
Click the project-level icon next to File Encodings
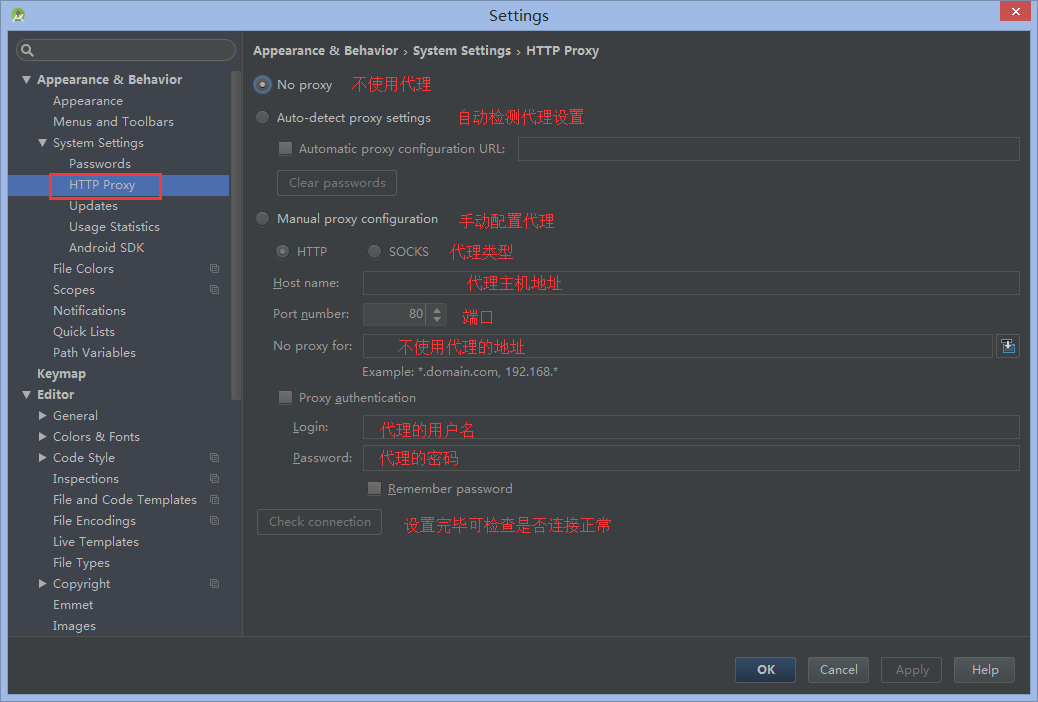[x=214, y=521]
